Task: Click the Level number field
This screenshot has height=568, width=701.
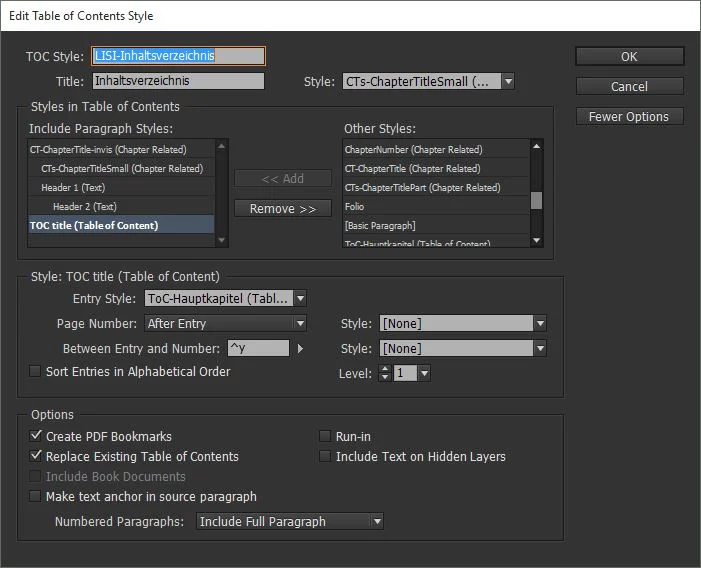Action: point(405,373)
